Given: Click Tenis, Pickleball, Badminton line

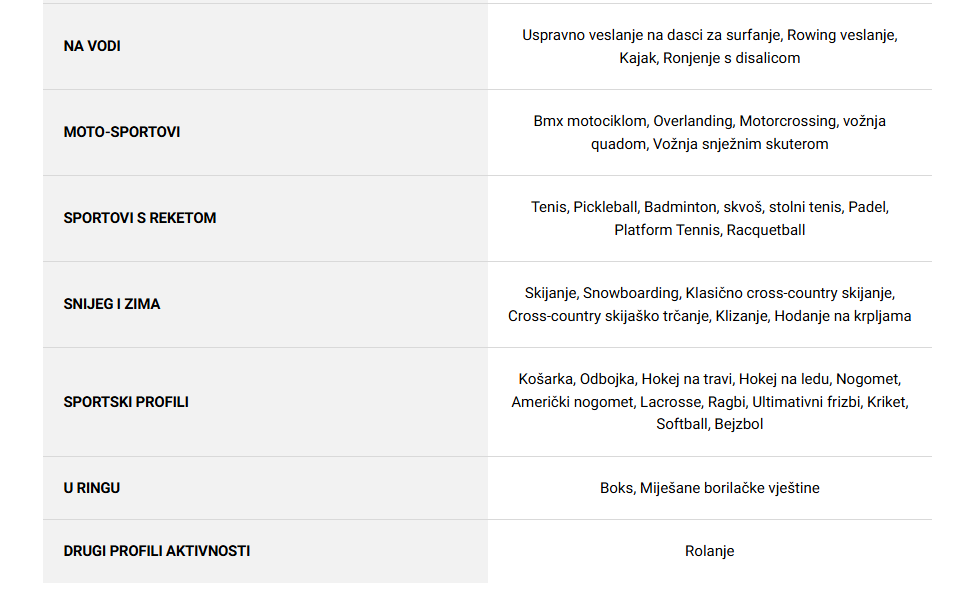Looking at the screenshot, I should (709, 208).
